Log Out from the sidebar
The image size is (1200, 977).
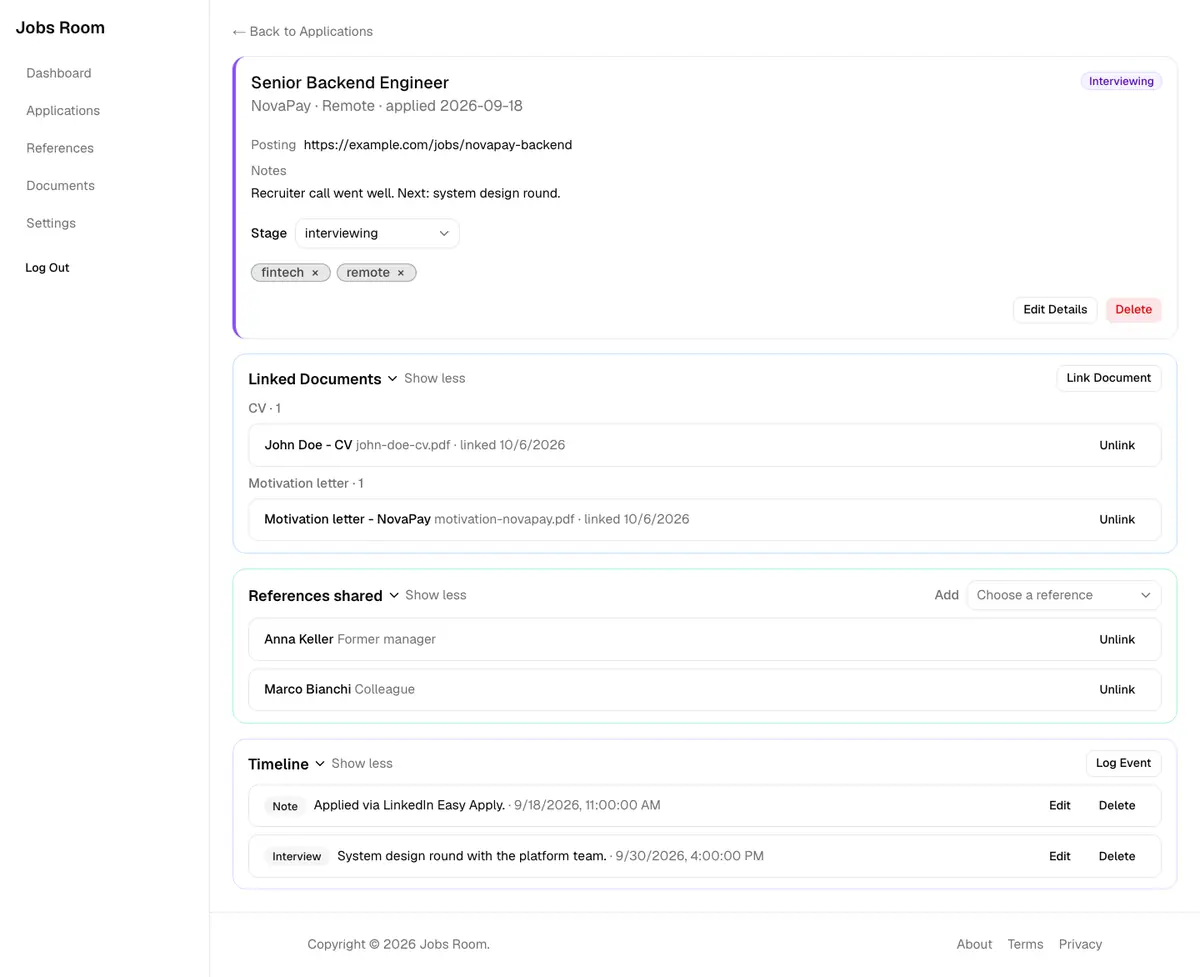[47, 268]
